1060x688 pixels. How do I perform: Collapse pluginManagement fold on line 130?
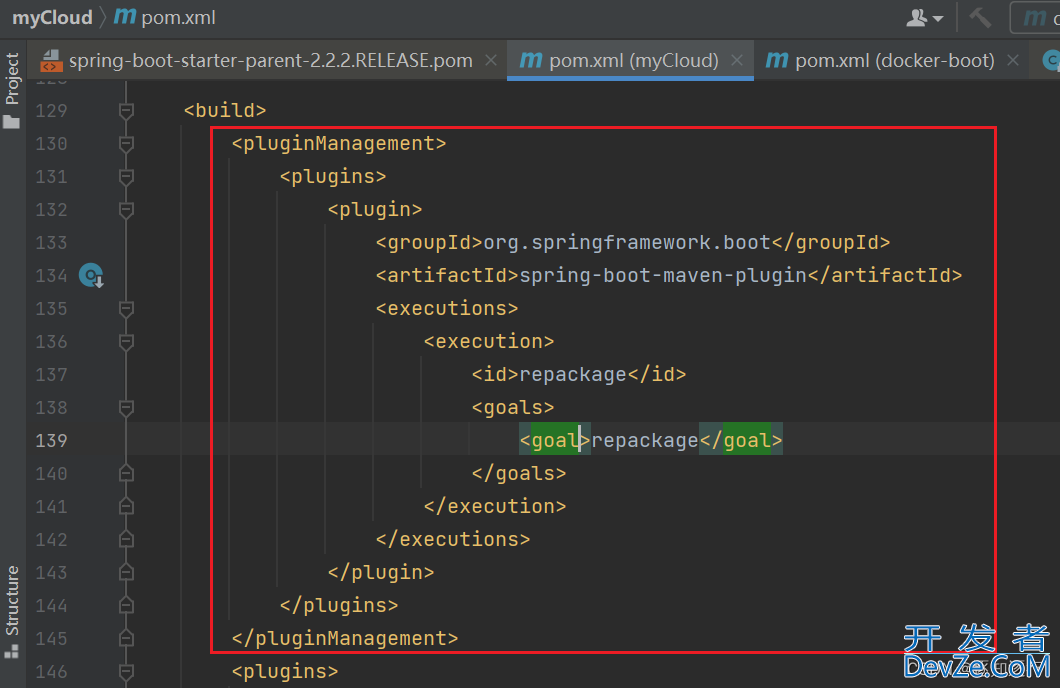pyautogui.click(x=126, y=143)
